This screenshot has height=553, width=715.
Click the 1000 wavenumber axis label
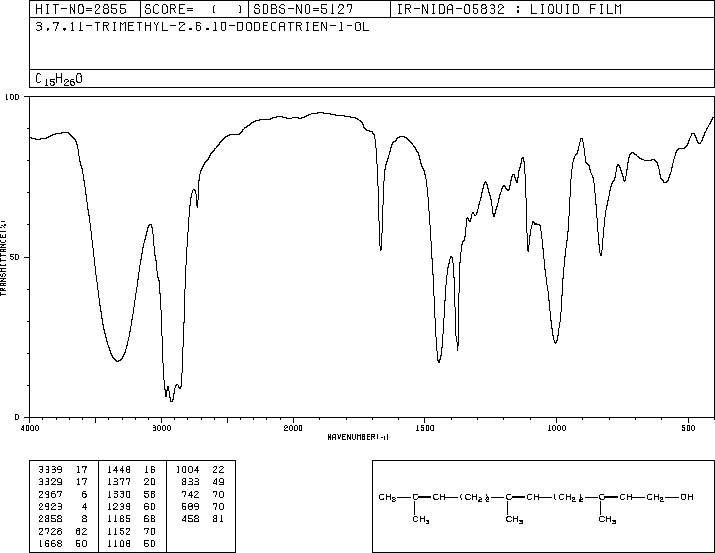556,428
